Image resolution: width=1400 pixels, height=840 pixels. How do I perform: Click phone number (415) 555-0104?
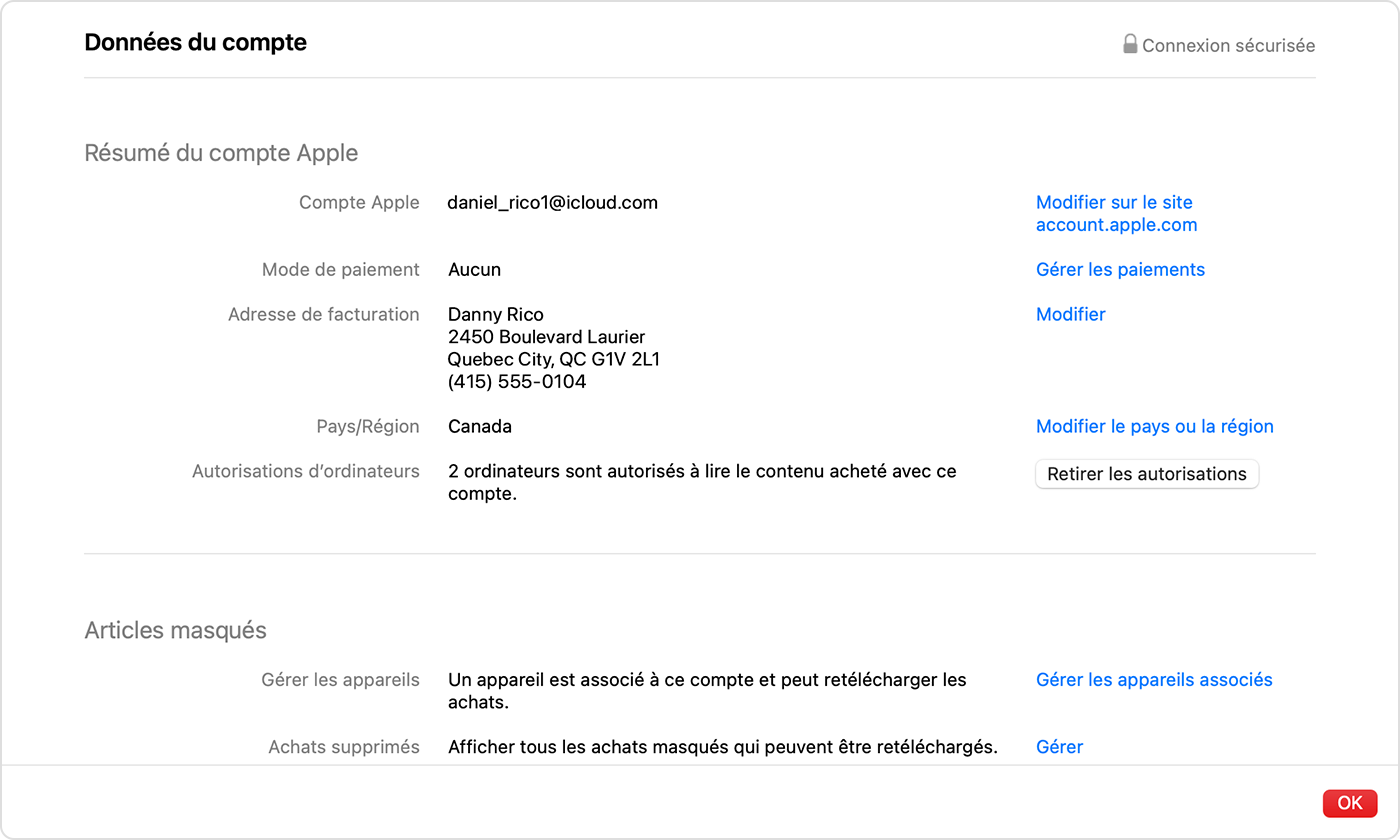coord(517,382)
